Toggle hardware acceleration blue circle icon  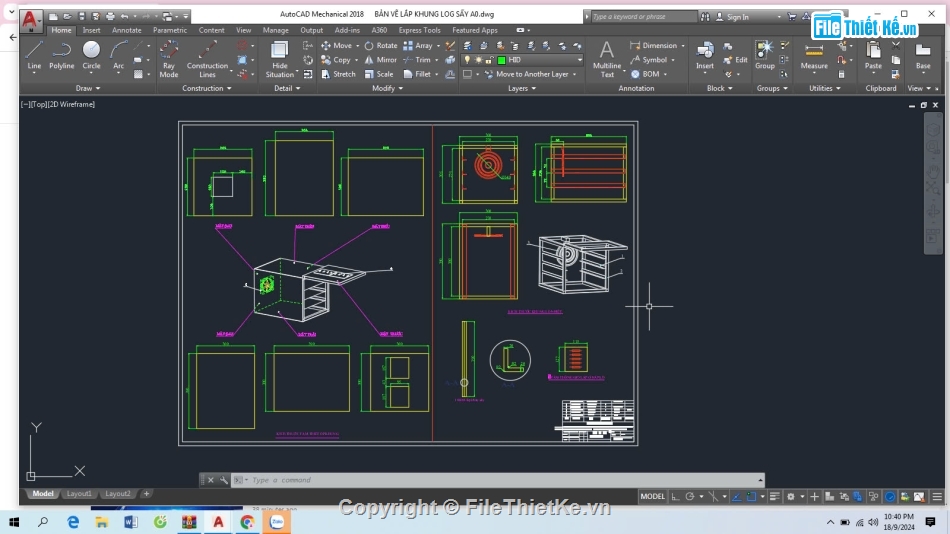pyautogui.click(x=890, y=496)
